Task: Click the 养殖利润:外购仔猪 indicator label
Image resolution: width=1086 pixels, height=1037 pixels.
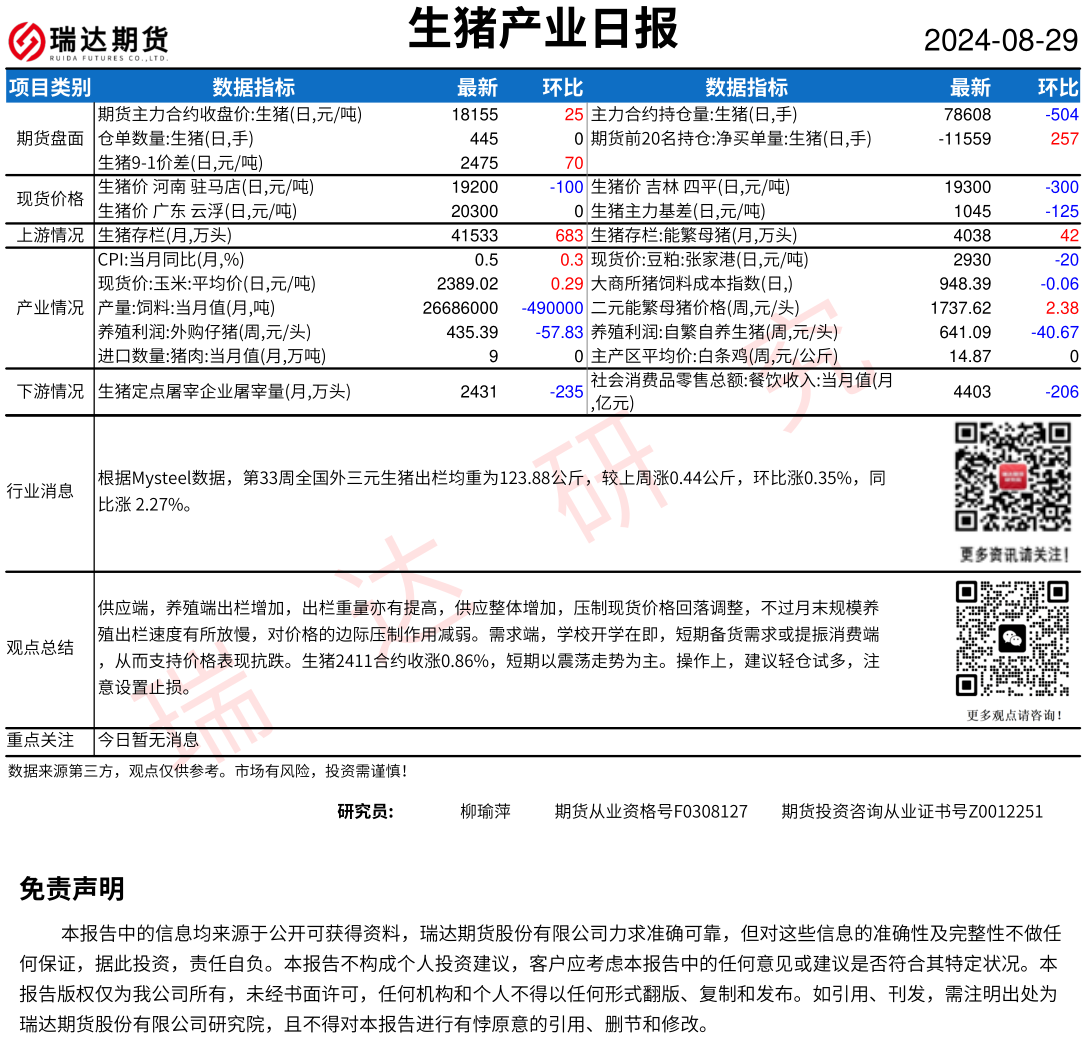Action: pyautogui.click(x=204, y=333)
